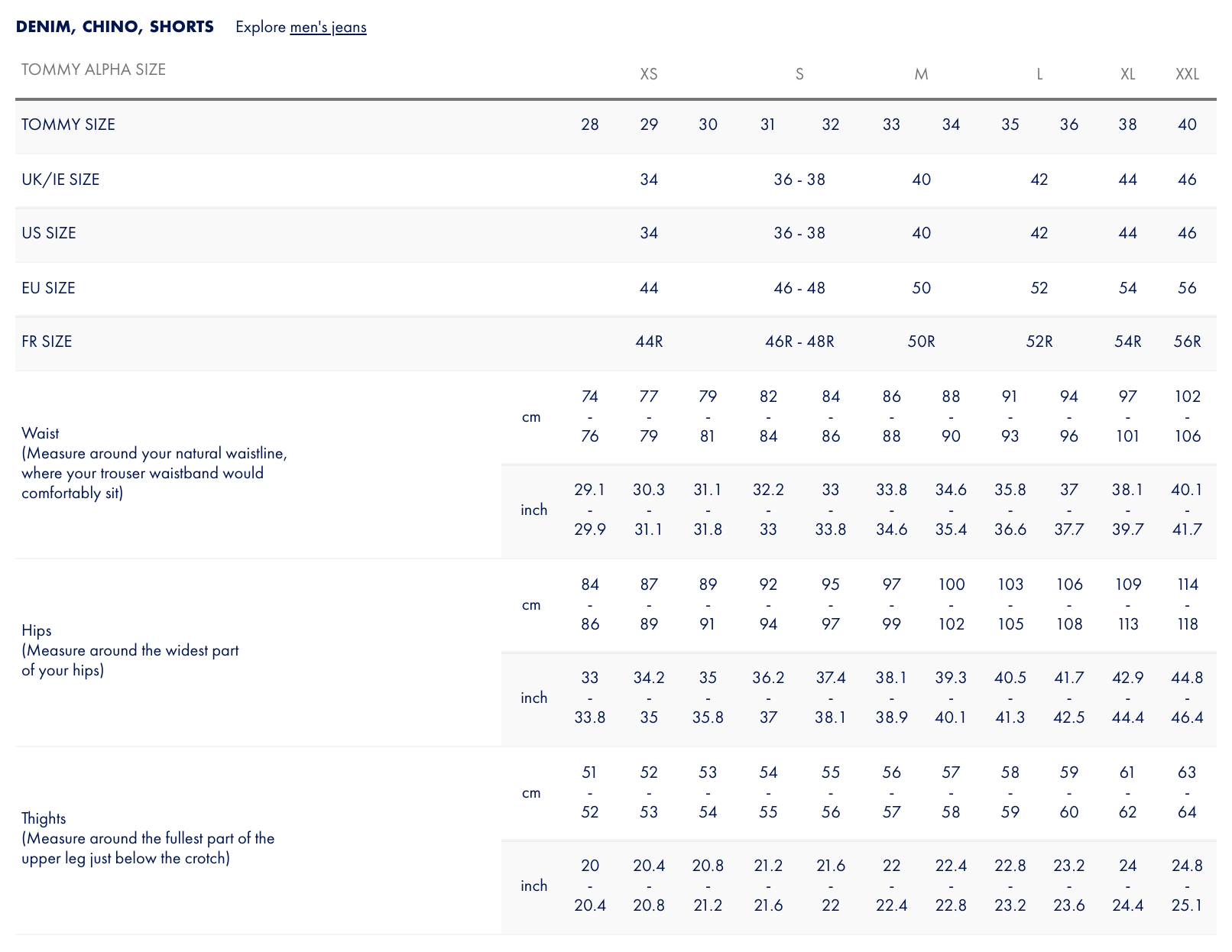Click the UK/IE SIZE row label
Screen dimensions: 1232x952
(60, 180)
